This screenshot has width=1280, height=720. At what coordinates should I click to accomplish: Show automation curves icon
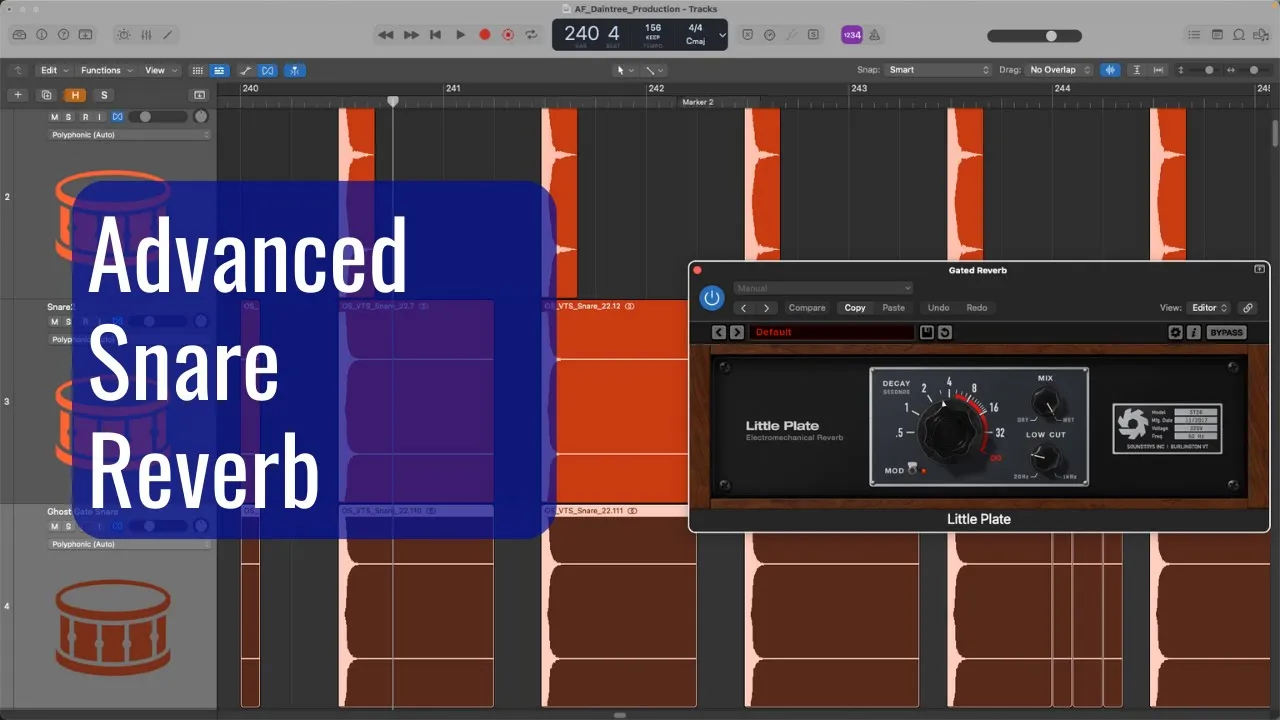coord(245,70)
